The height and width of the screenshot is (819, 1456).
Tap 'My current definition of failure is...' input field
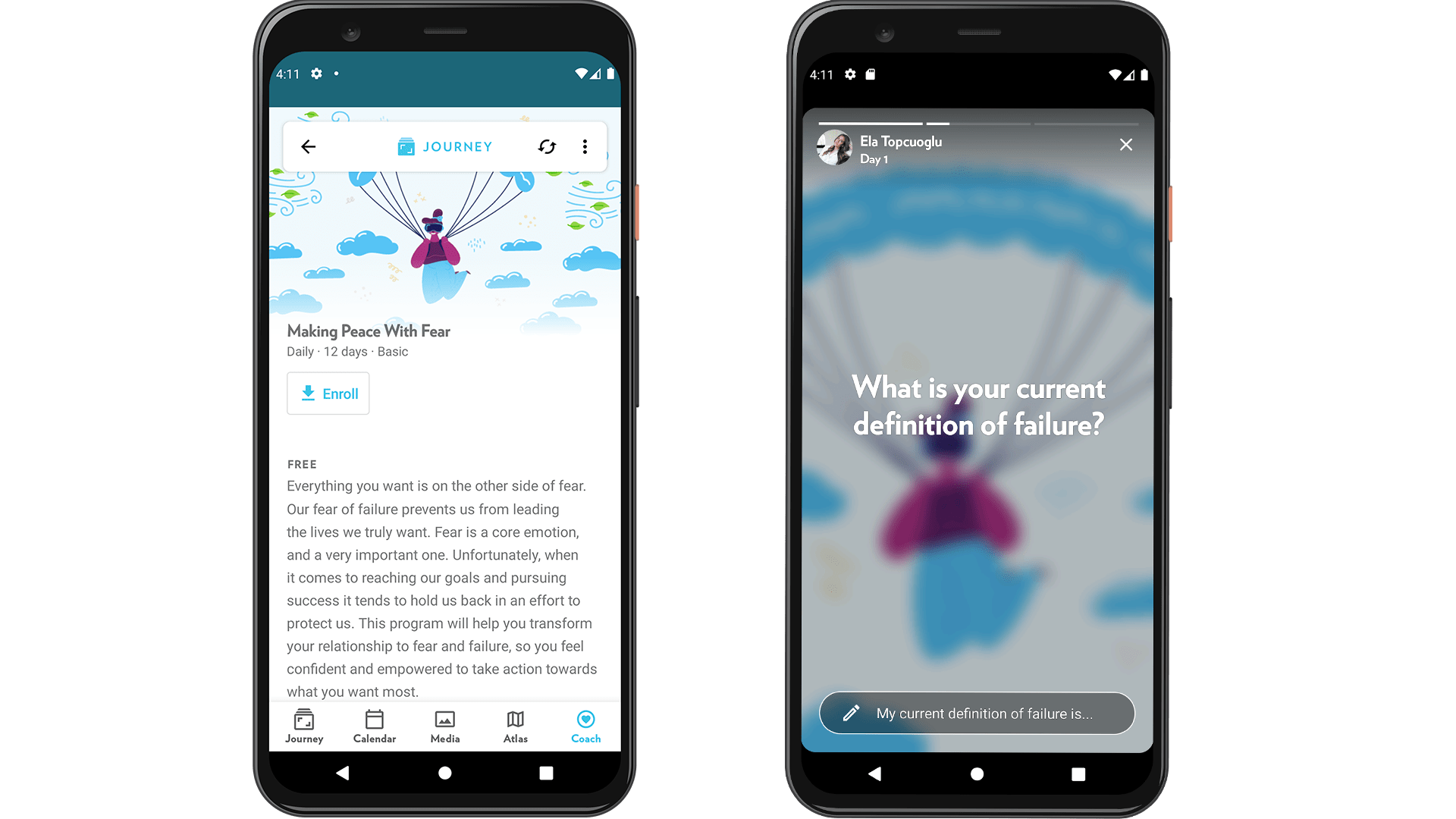pos(980,713)
